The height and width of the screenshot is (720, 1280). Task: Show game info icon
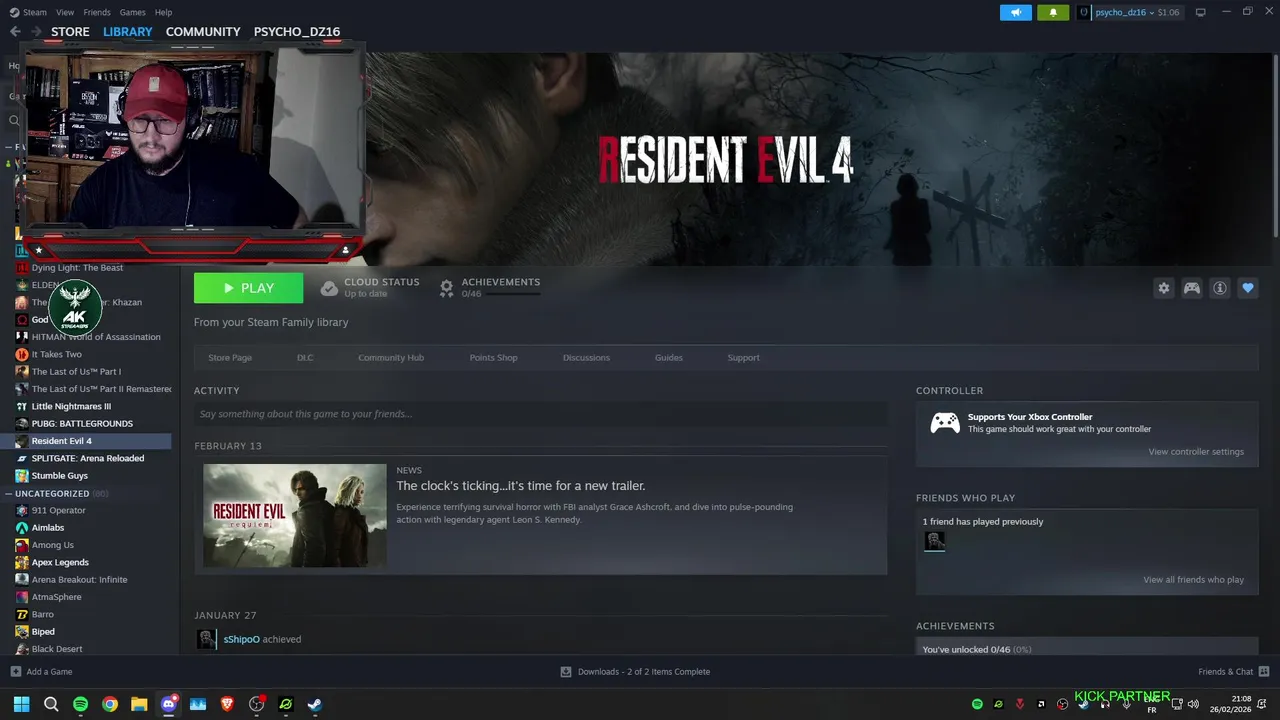point(1220,288)
